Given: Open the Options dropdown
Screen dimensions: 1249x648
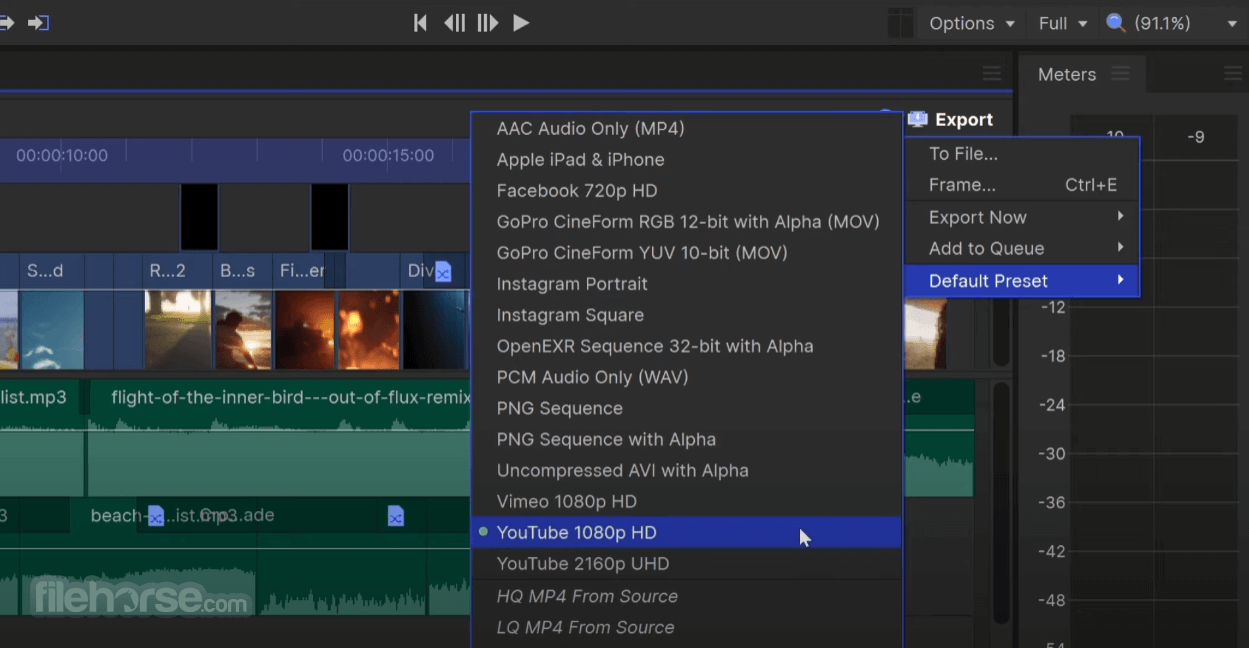Looking at the screenshot, I should [x=971, y=23].
